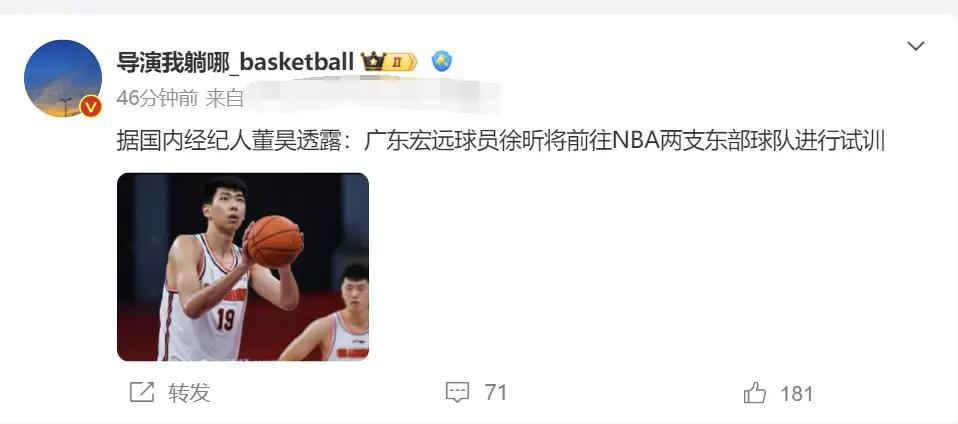Click the 来自 source label
The height and width of the screenshot is (424, 958).
point(224,98)
